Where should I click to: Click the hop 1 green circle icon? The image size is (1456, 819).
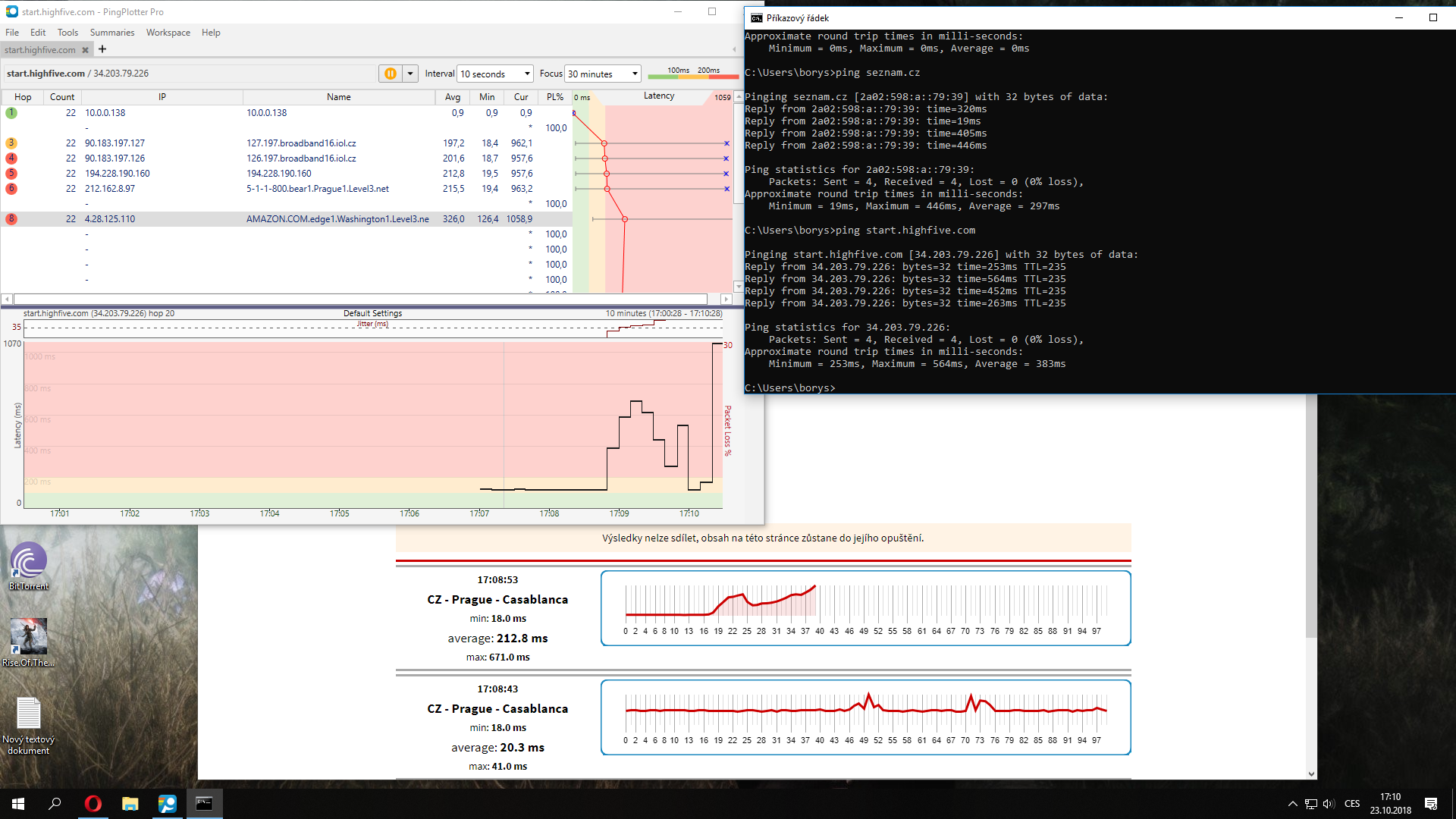(x=11, y=113)
